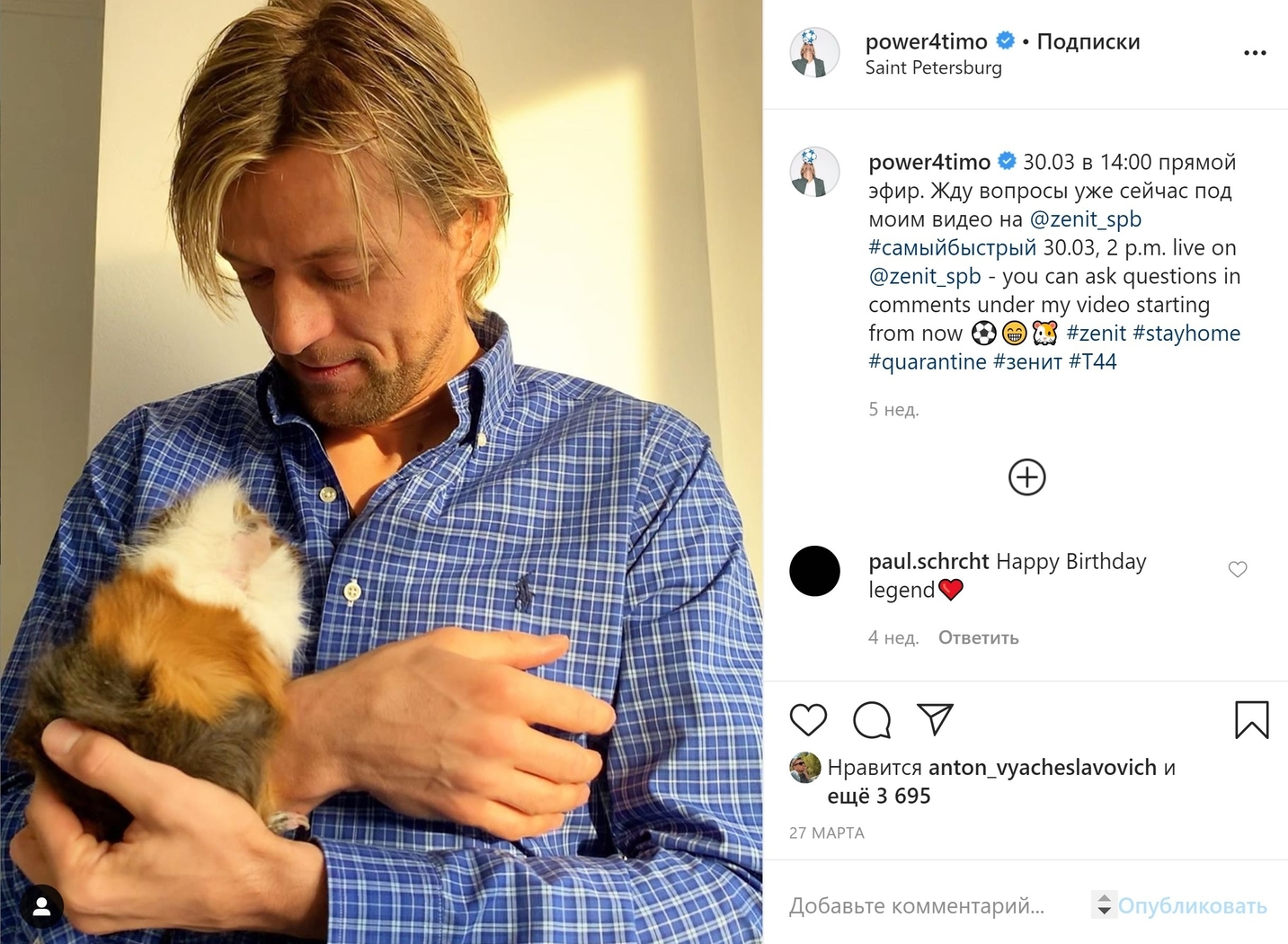Viewport: 1288px width, 944px height.
Task: Save post with the bookmark icon
Action: (x=1251, y=720)
